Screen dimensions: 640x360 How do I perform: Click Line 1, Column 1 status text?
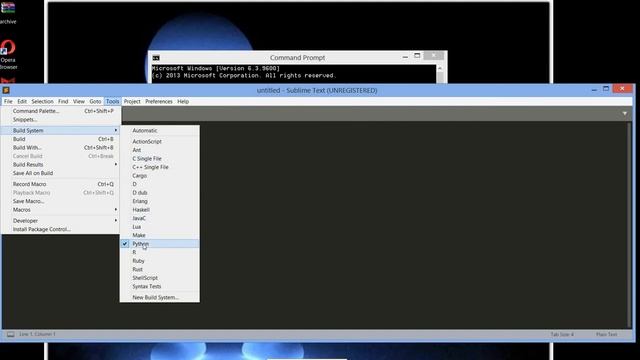[x=37, y=334]
